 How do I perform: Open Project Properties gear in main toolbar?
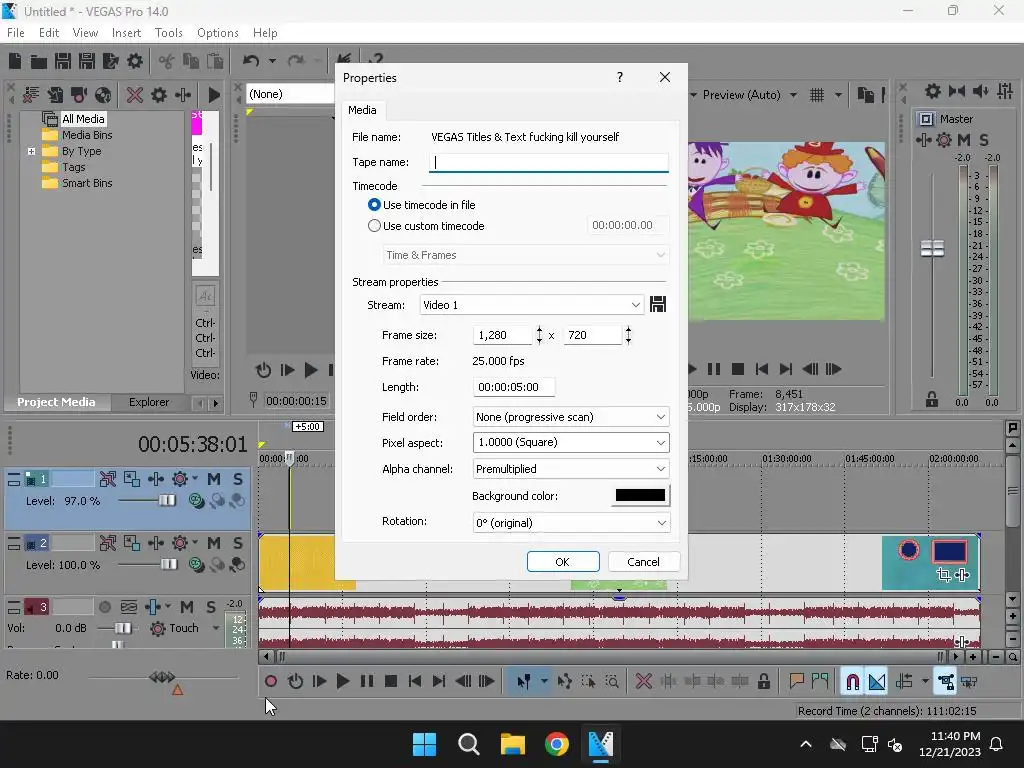135,61
